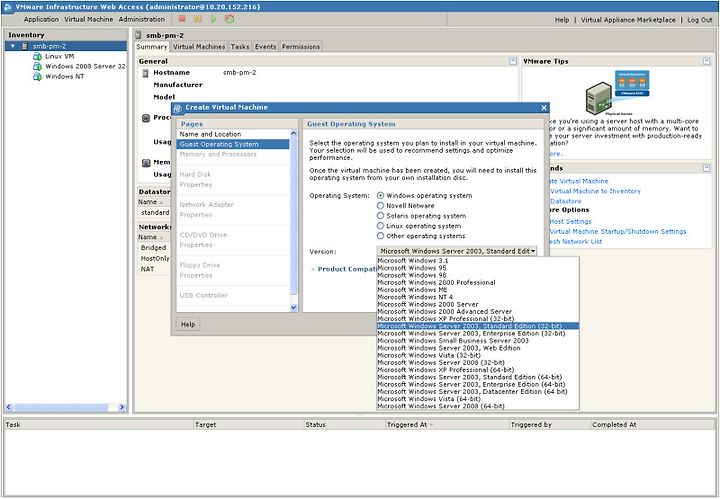Viewport: 720px width, 499px height.
Task: Open Virtual Machine Startup/Shutdown Settings link
Action: [618, 231]
